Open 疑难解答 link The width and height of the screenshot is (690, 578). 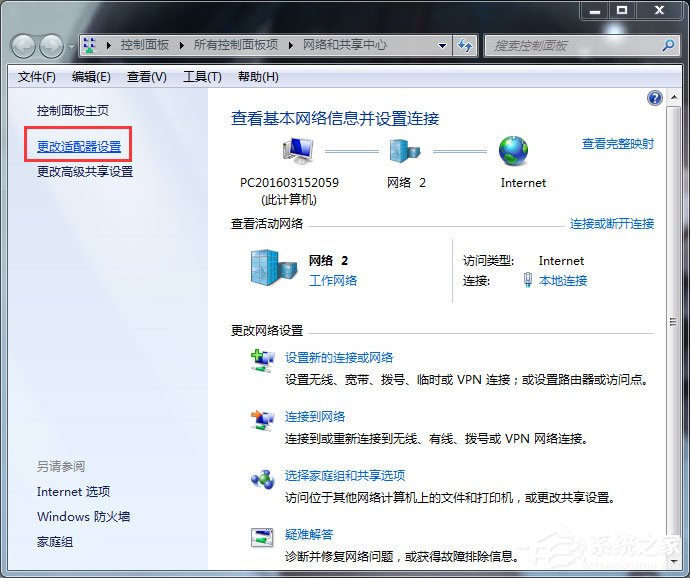[x=309, y=534]
